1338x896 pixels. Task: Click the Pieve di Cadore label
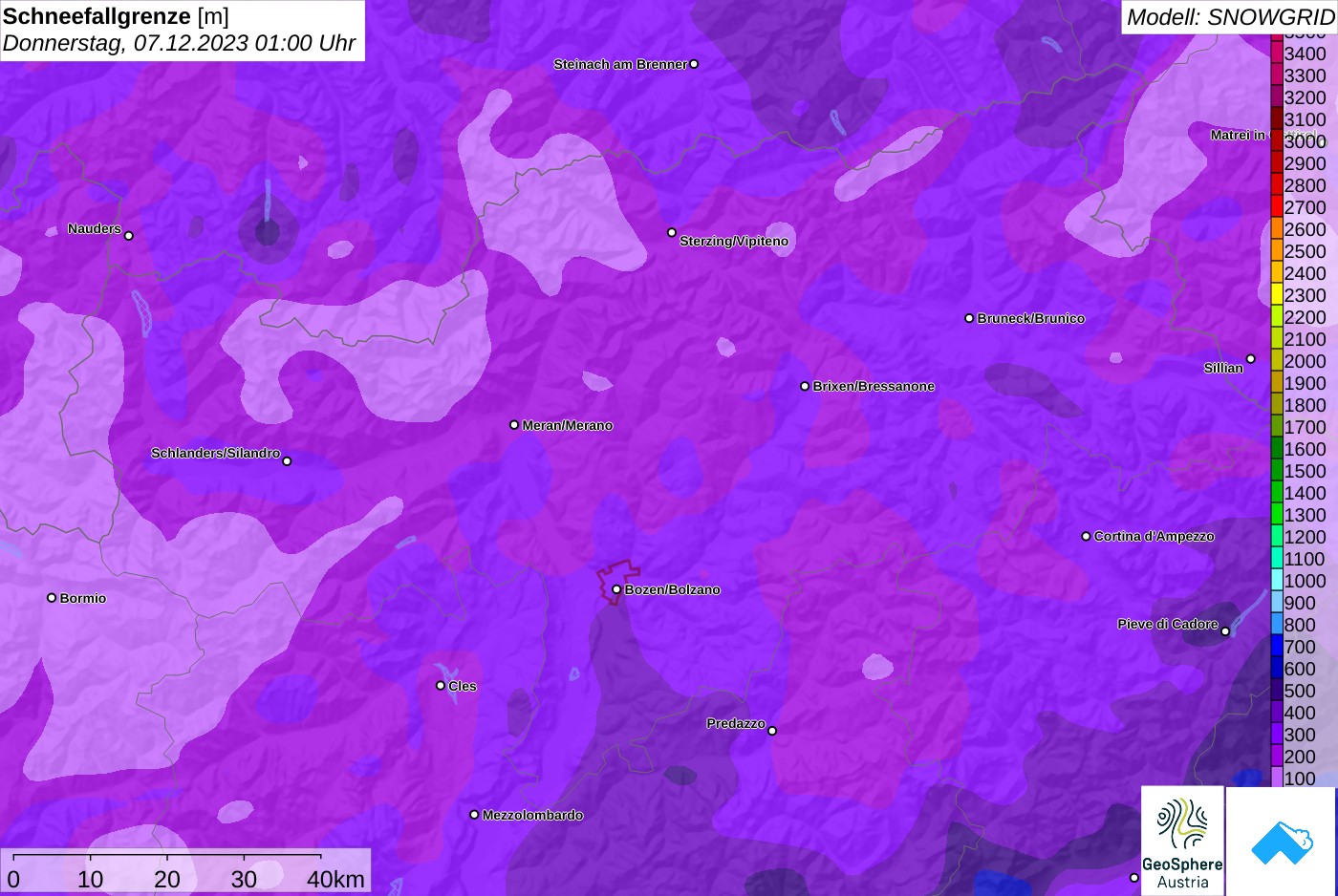tap(1168, 624)
